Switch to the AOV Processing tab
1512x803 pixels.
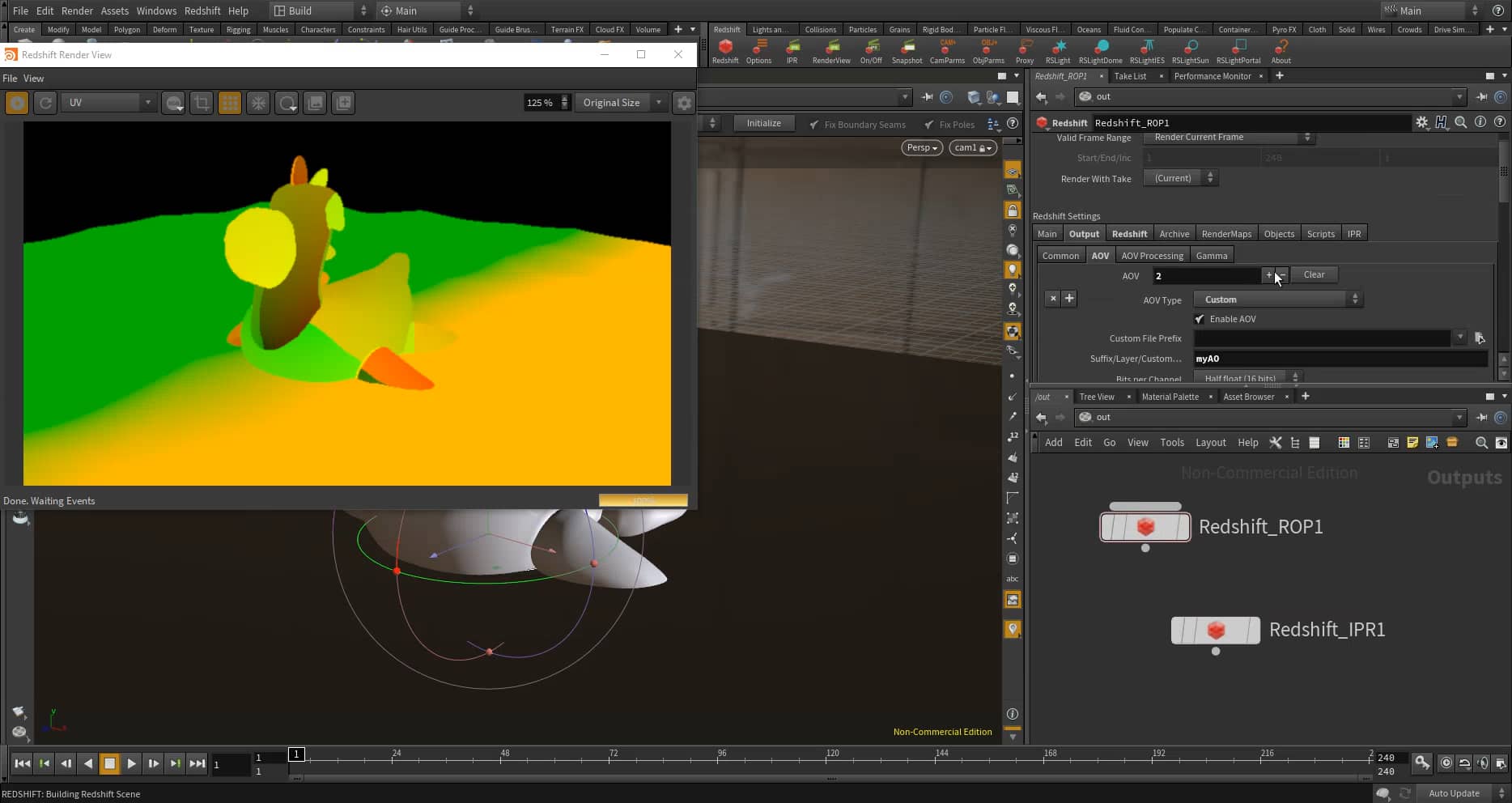(1153, 255)
